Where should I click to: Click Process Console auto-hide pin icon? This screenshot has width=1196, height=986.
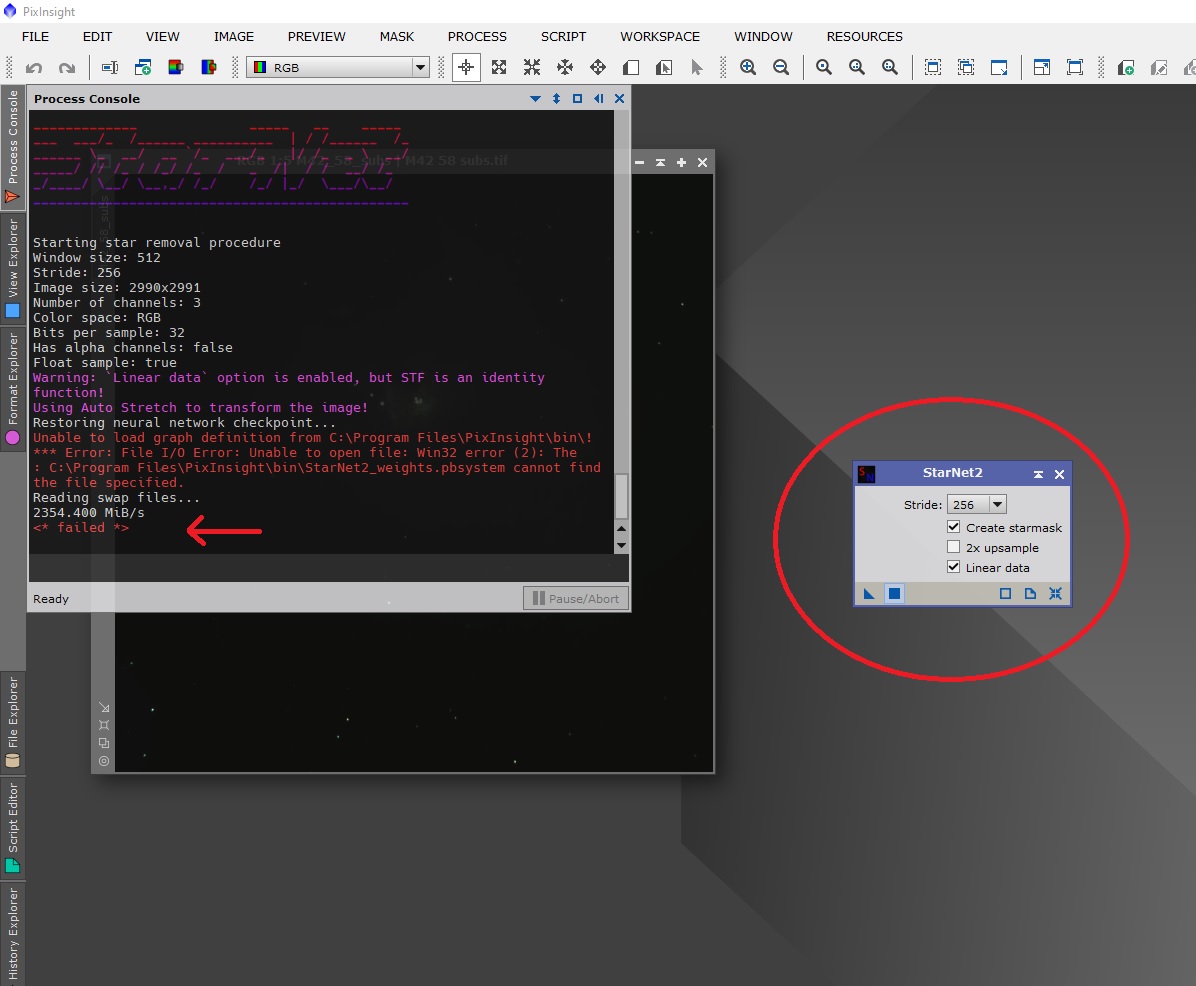pyautogui.click(x=599, y=98)
